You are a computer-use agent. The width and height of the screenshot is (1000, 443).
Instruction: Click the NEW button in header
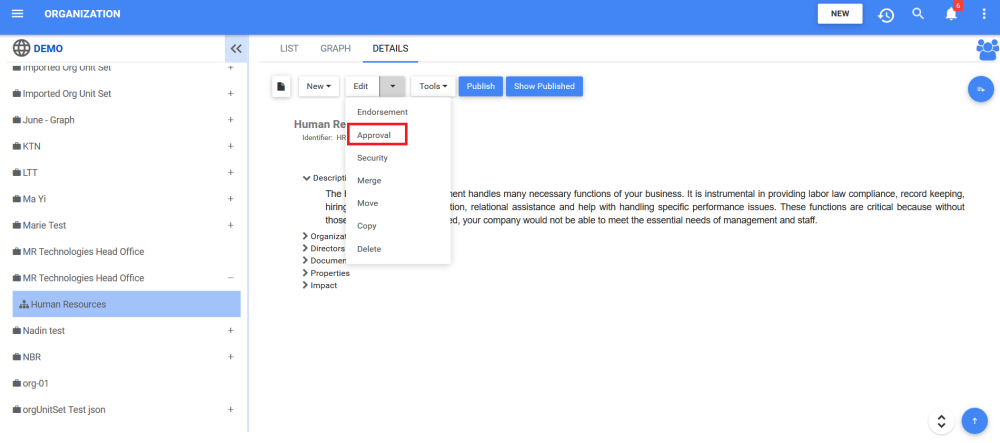(x=840, y=13)
